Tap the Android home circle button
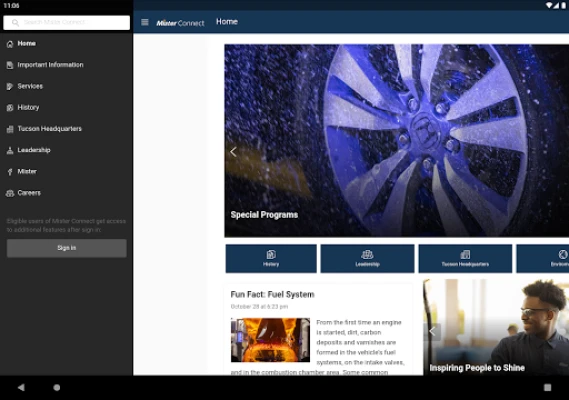Image resolution: width=569 pixels, height=400 pixels. point(57,388)
